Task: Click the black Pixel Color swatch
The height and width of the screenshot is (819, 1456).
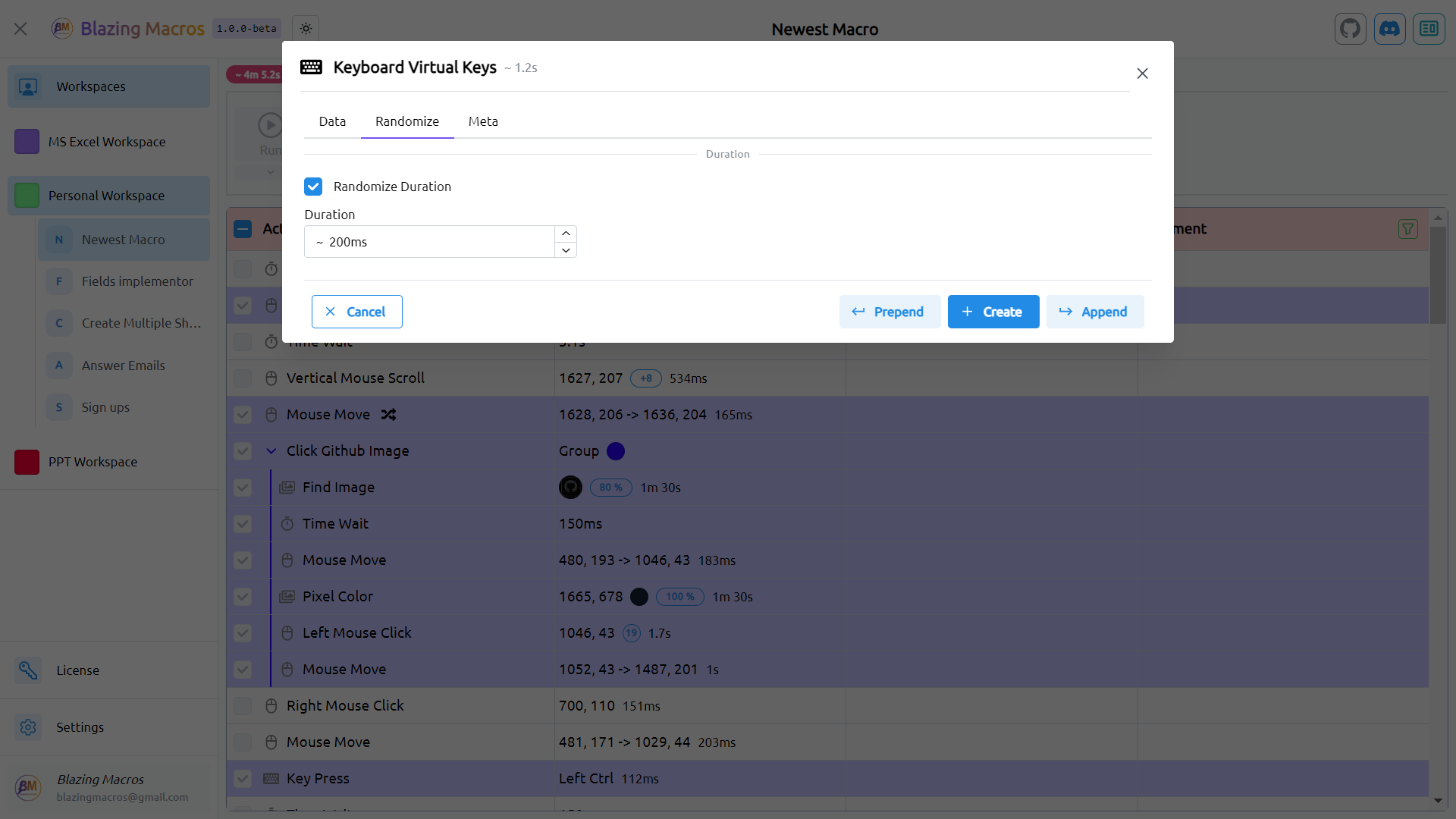Action: coord(639,597)
